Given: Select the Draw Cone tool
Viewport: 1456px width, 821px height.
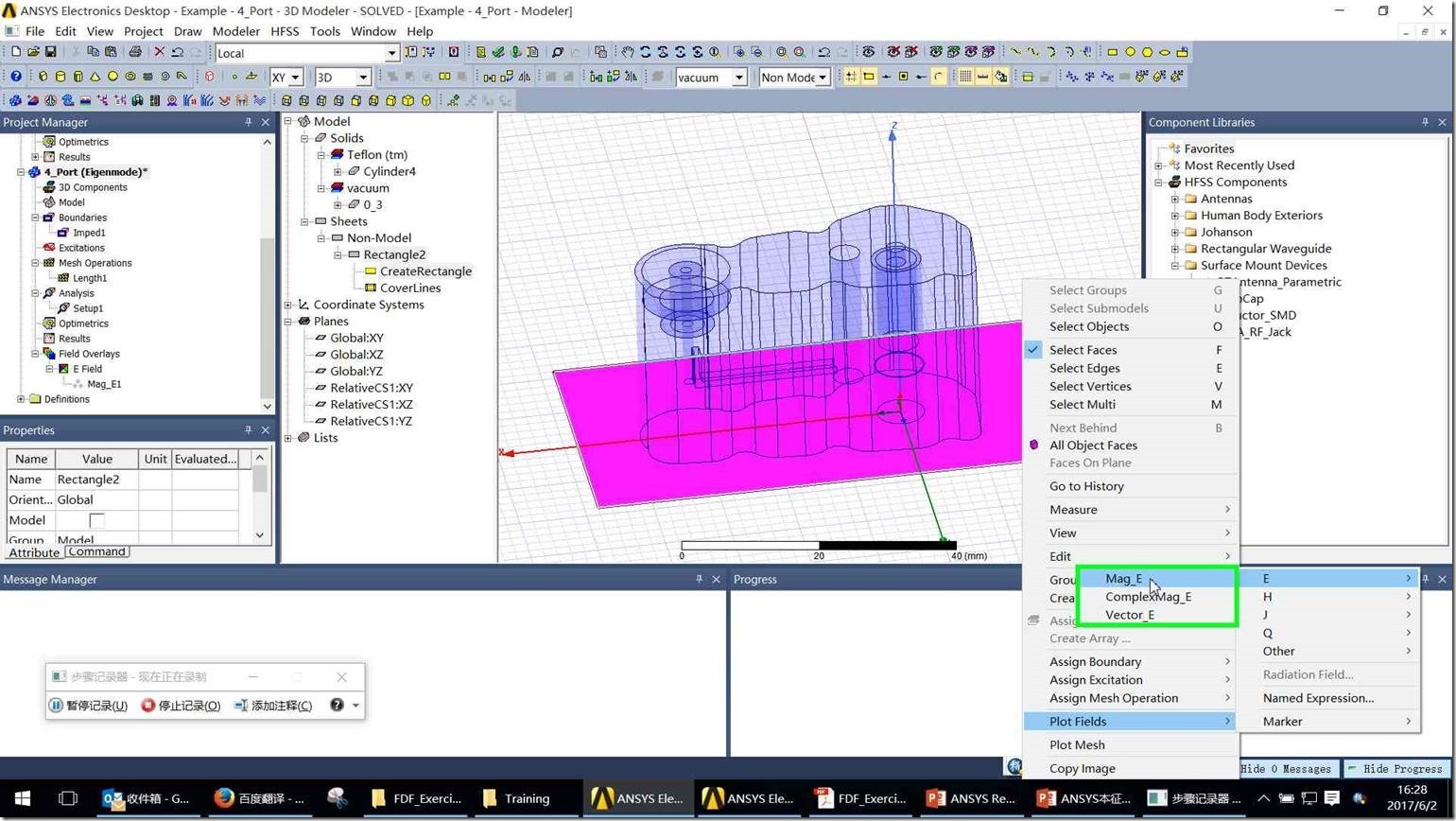Looking at the screenshot, I should (95, 77).
